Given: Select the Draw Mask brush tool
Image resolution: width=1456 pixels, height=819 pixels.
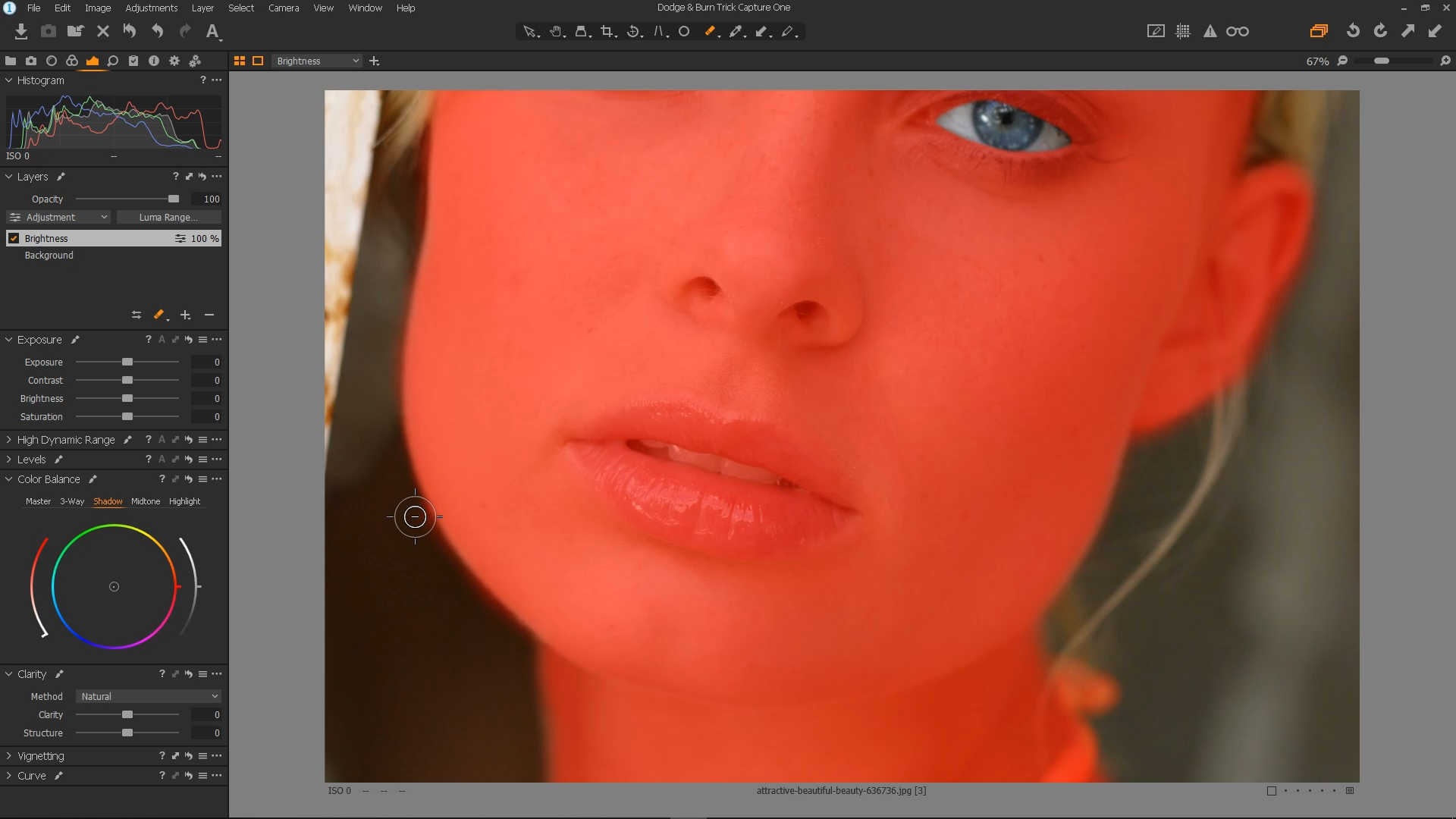Looking at the screenshot, I should point(710,31).
